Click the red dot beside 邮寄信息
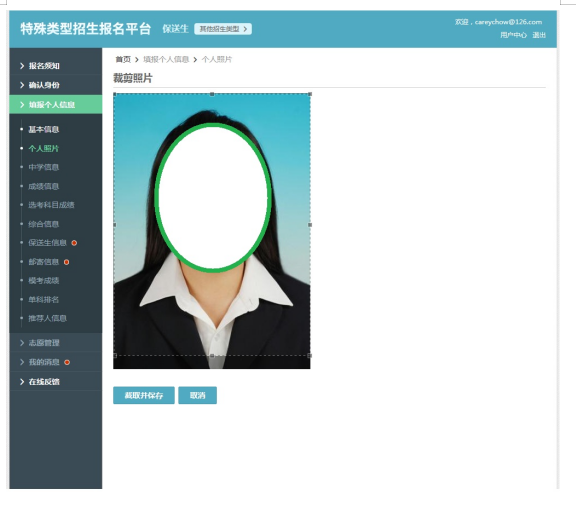Screen dimensions: 576x516 tap(66, 262)
